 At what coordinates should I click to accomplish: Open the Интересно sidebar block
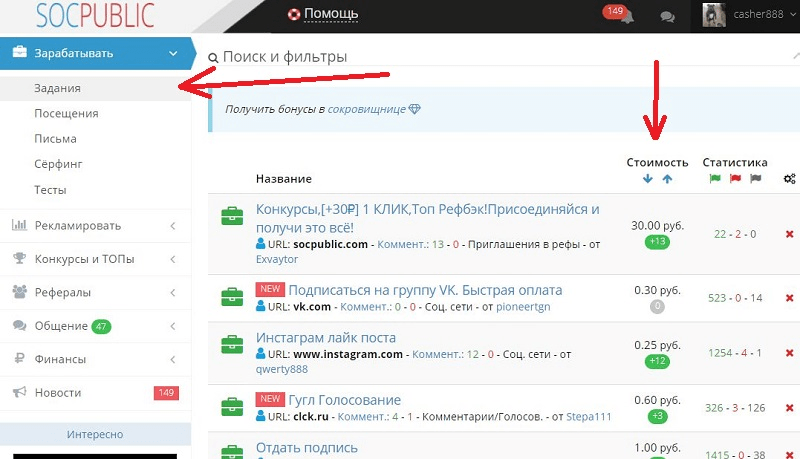[95, 435]
